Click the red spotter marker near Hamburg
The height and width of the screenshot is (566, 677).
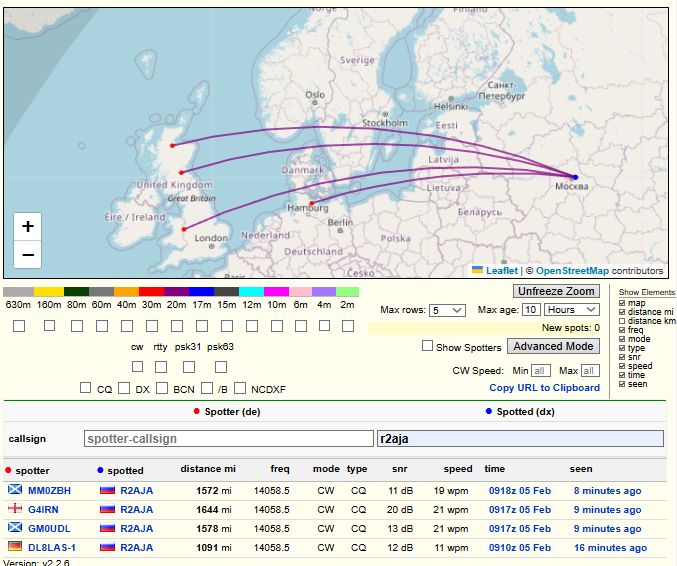[312, 204]
